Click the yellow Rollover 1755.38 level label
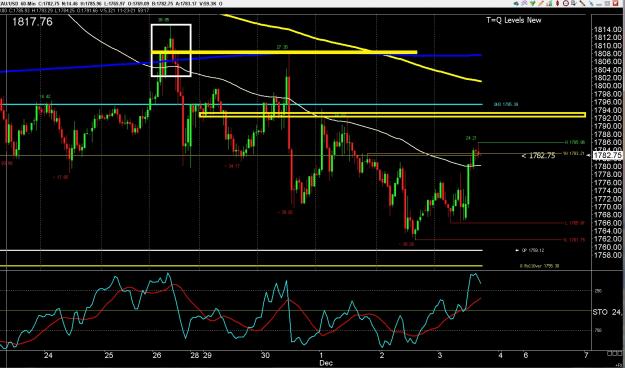Viewport: 625px width, 368px height. (x=539, y=266)
